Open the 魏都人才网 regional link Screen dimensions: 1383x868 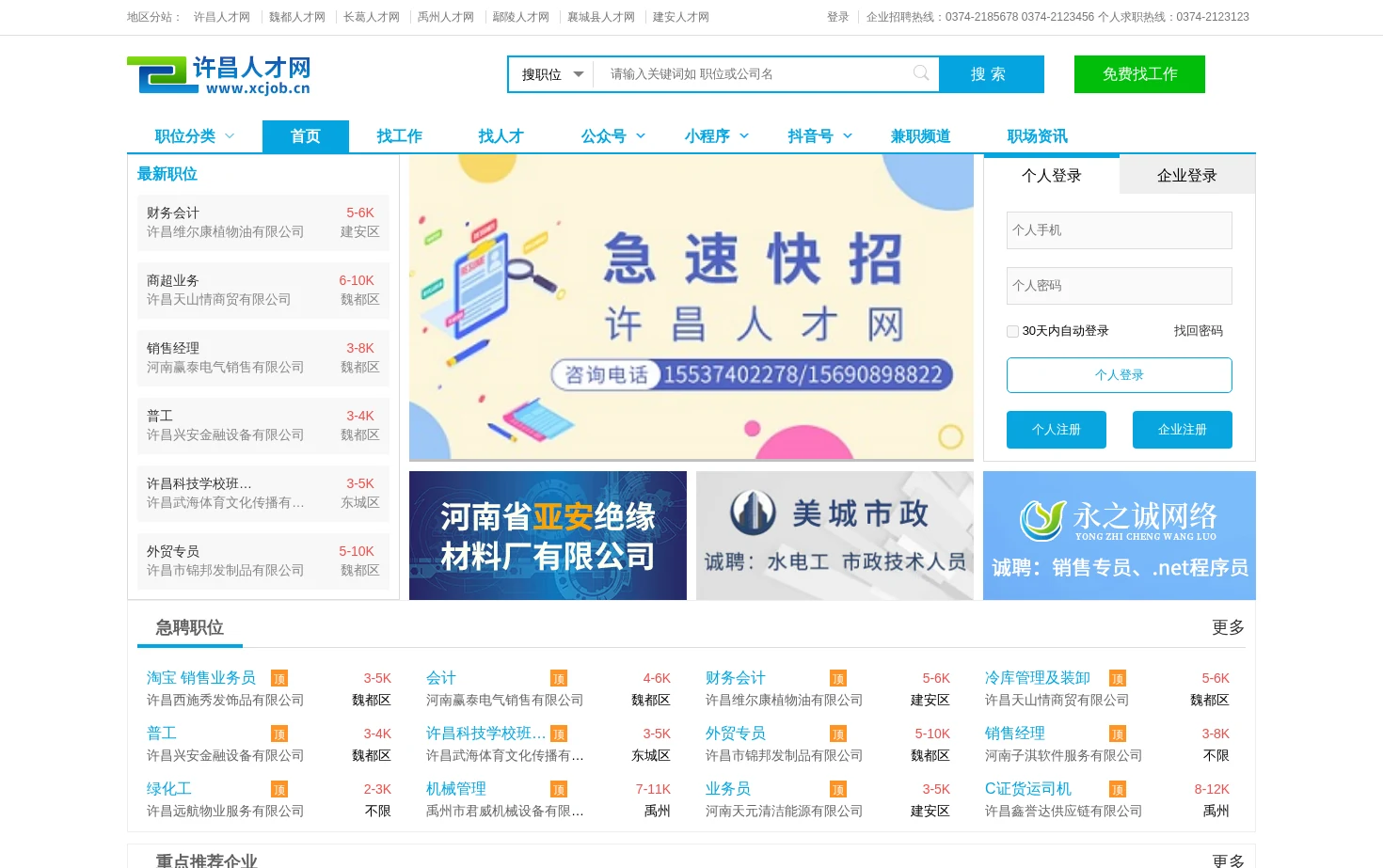tap(297, 17)
